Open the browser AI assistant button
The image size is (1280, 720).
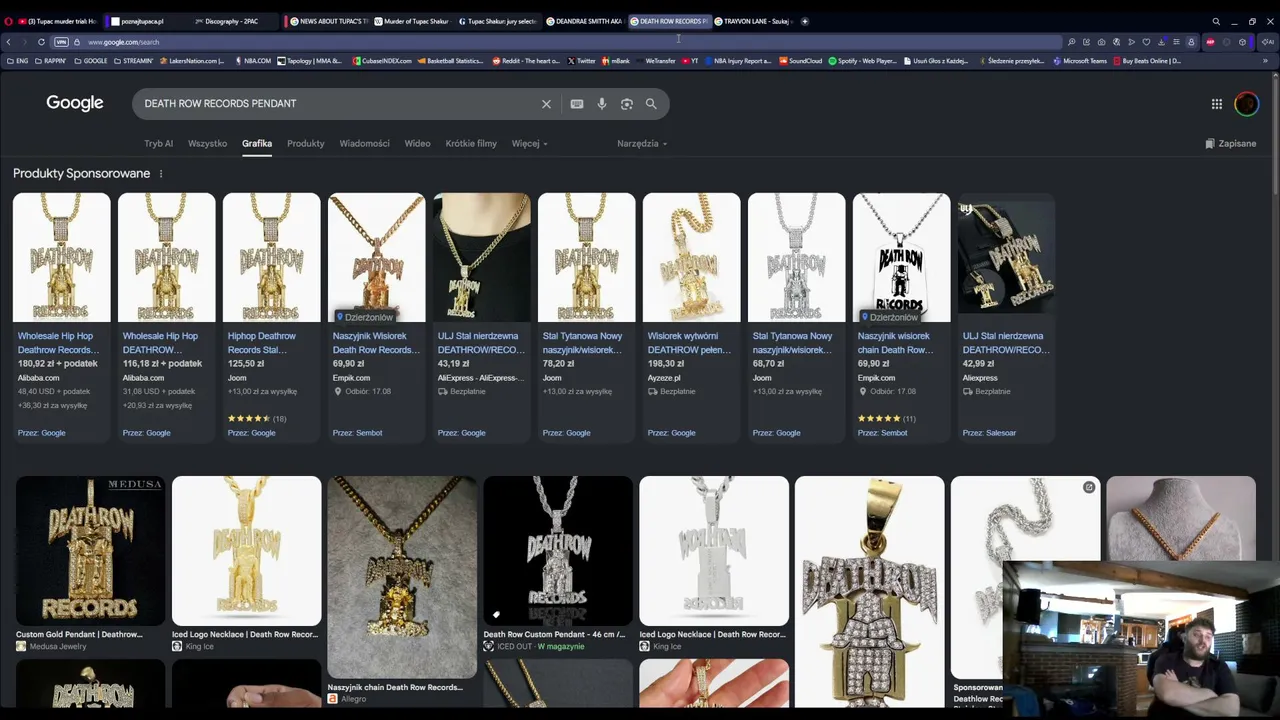click(x=1268, y=42)
